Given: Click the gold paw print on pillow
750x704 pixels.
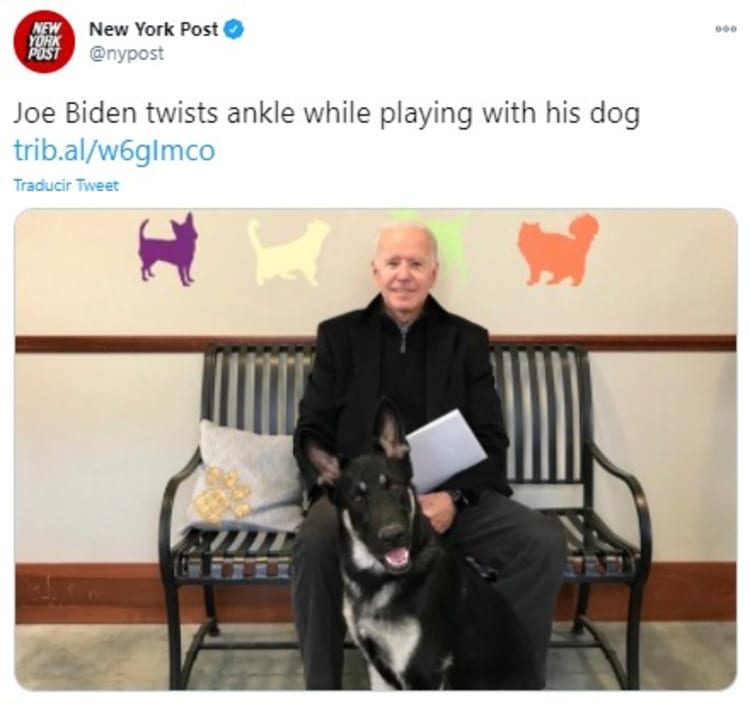Looking at the screenshot, I should 222,495.
